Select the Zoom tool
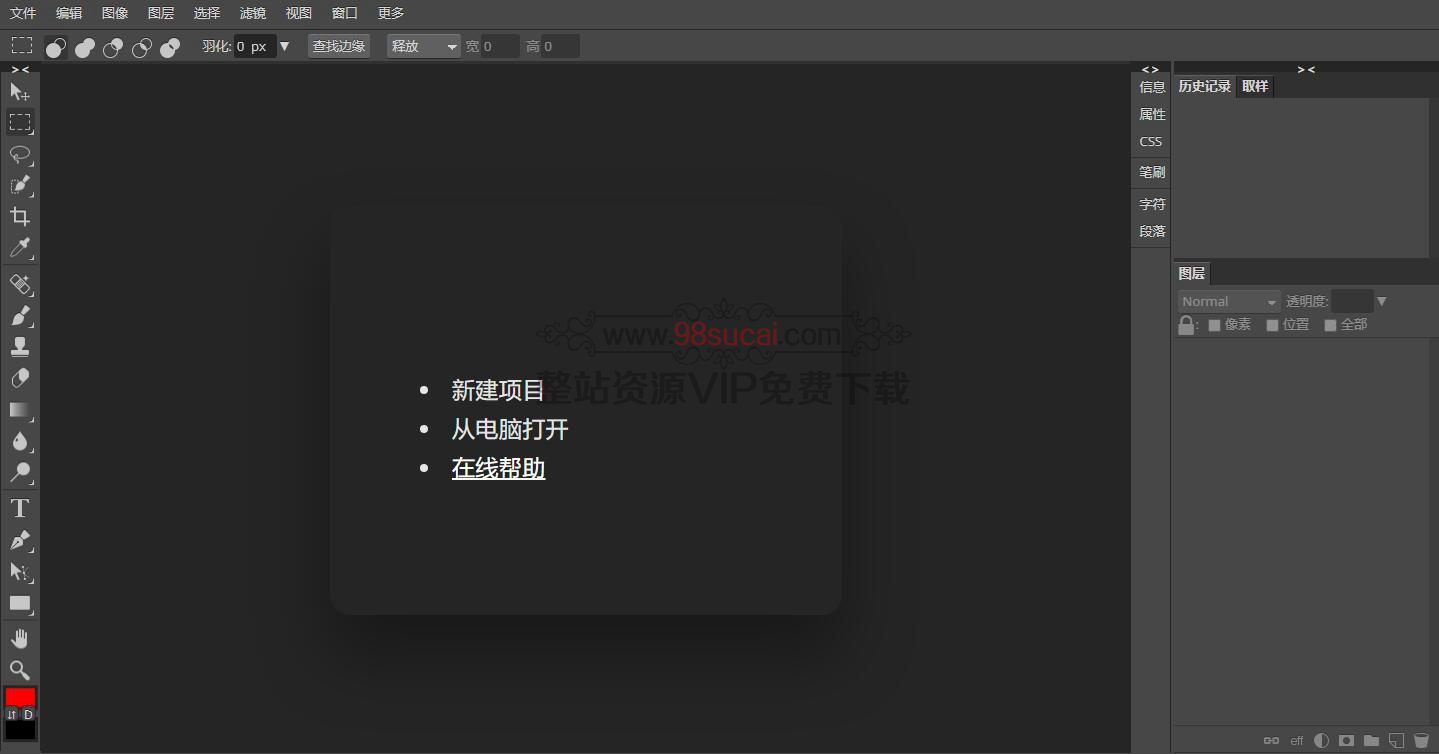 point(20,670)
